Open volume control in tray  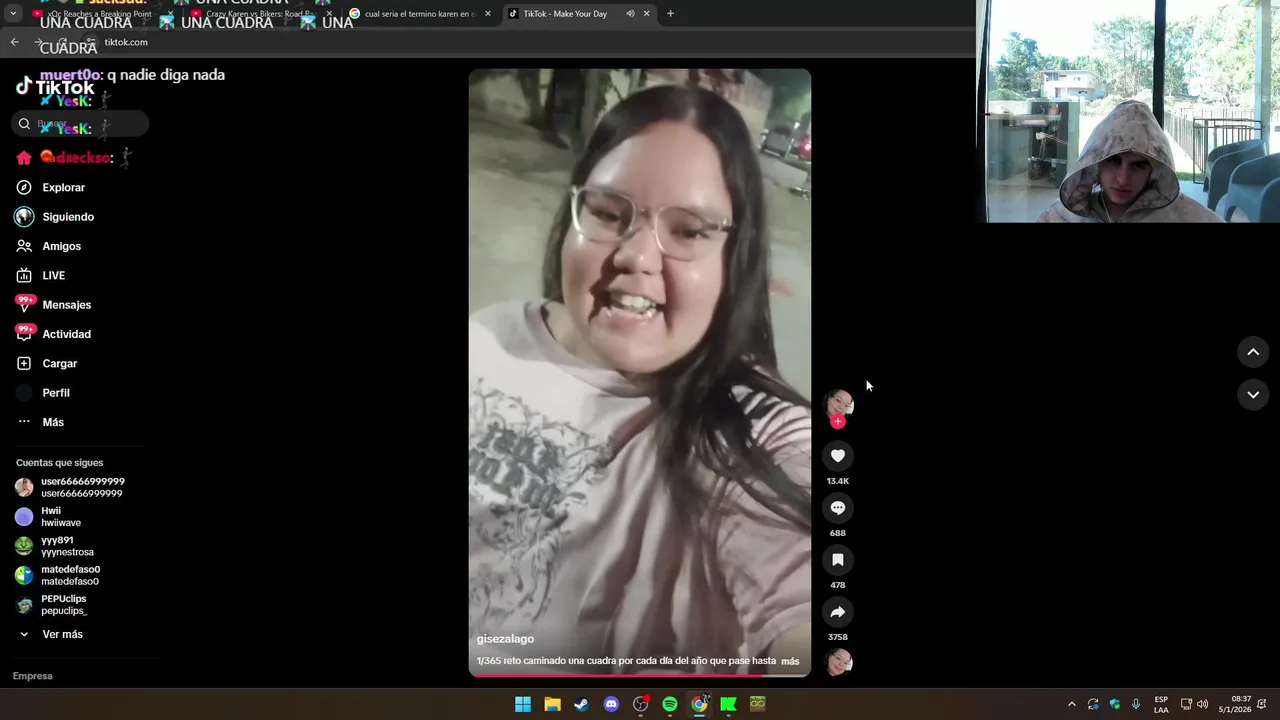pos(1203,704)
